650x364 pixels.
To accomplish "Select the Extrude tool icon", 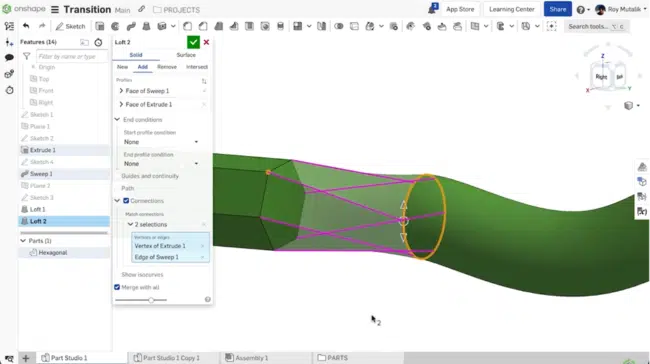I will (x=99, y=26).
